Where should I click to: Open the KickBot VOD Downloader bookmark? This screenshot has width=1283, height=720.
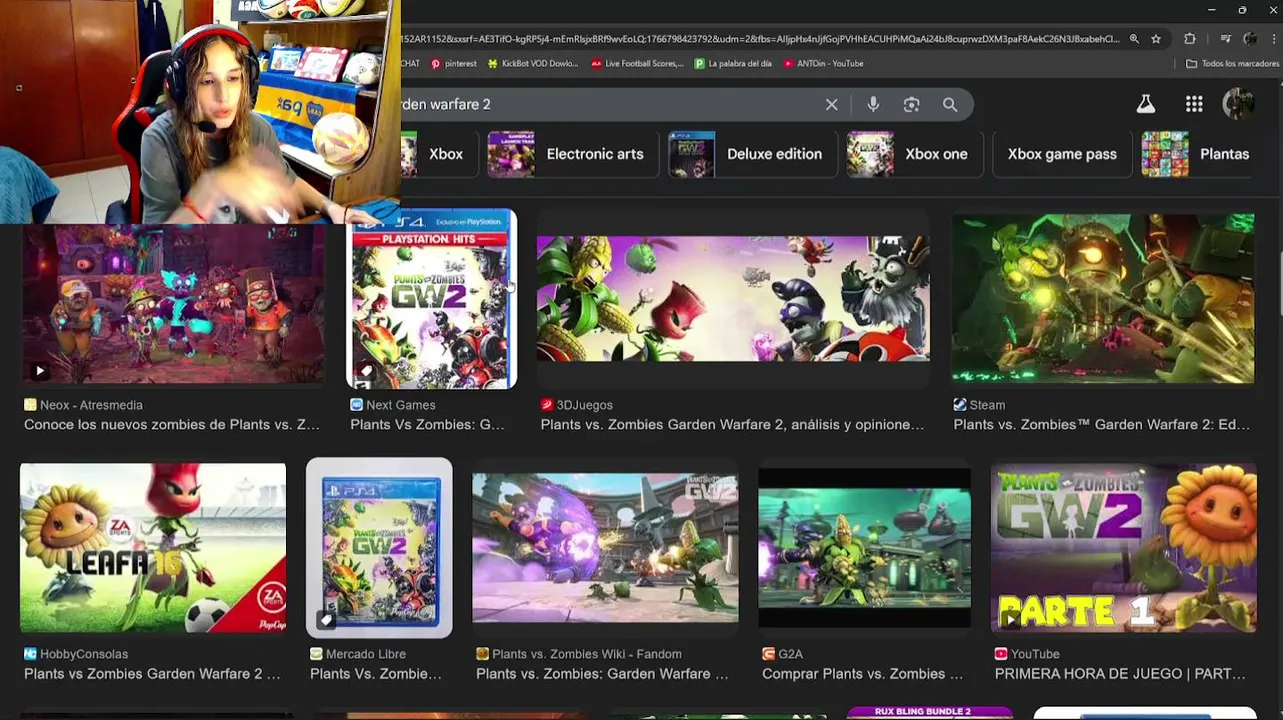tap(533, 63)
